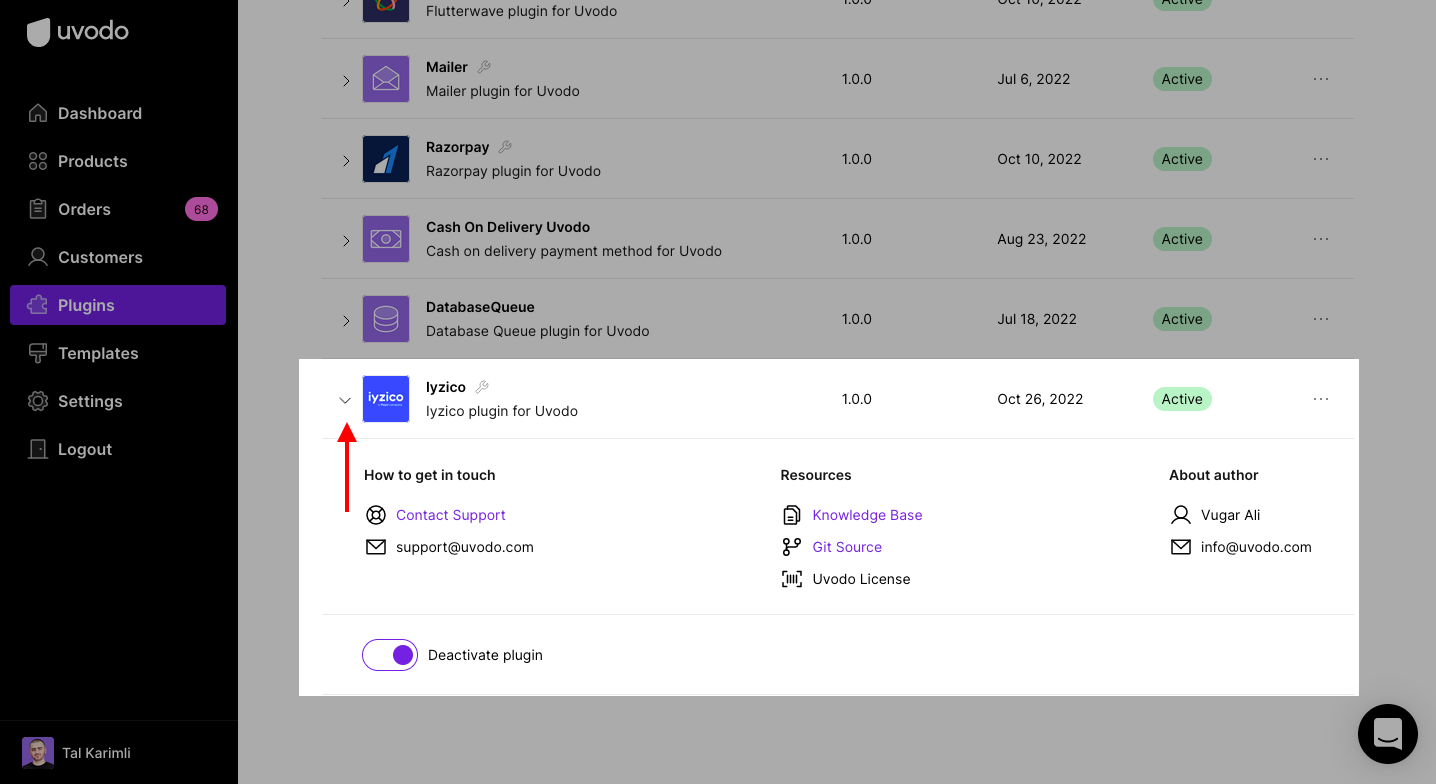1436x784 pixels.
Task: Click the Iyzico version 1.0.0
Action: click(857, 399)
